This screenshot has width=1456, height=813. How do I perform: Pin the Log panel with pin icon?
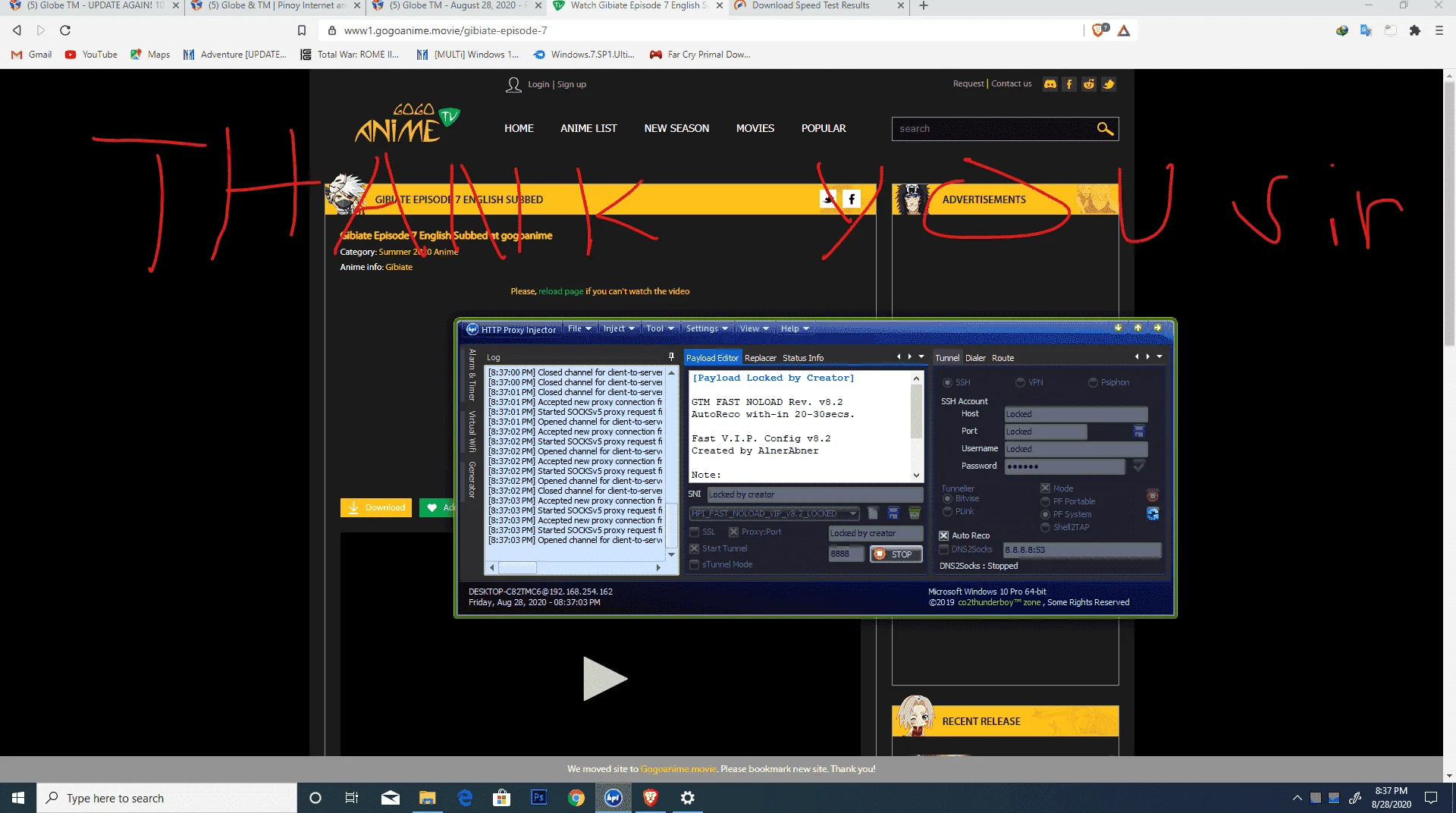pos(671,356)
